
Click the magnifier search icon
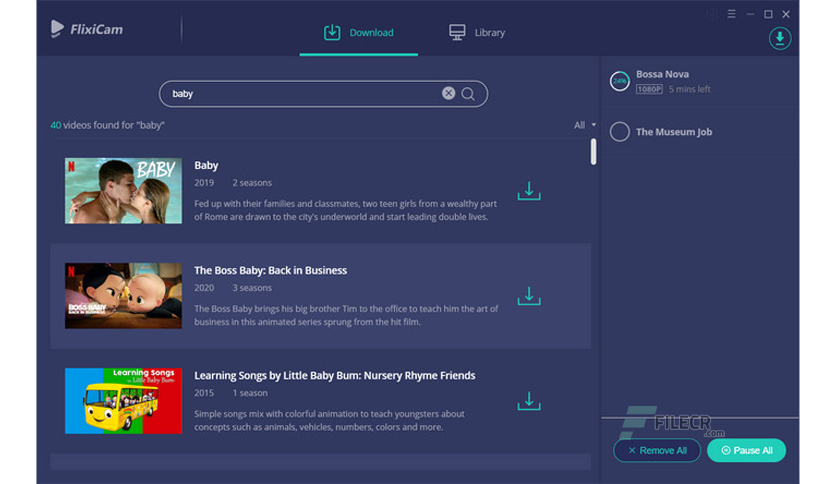pyautogui.click(x=468, y=94)
